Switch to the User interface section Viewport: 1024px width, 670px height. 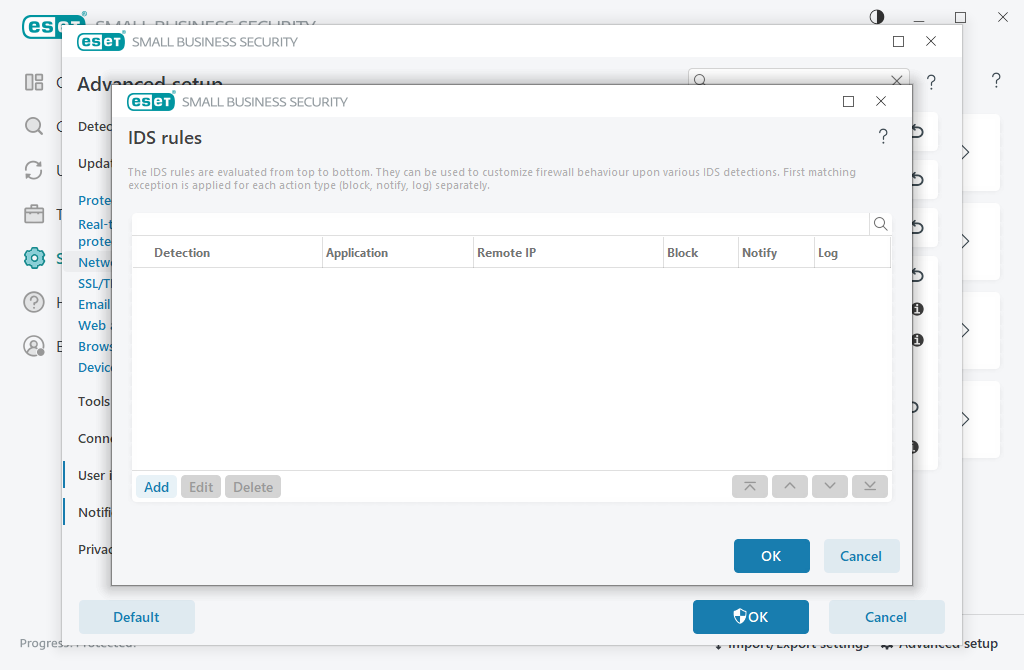click(94, 474)
